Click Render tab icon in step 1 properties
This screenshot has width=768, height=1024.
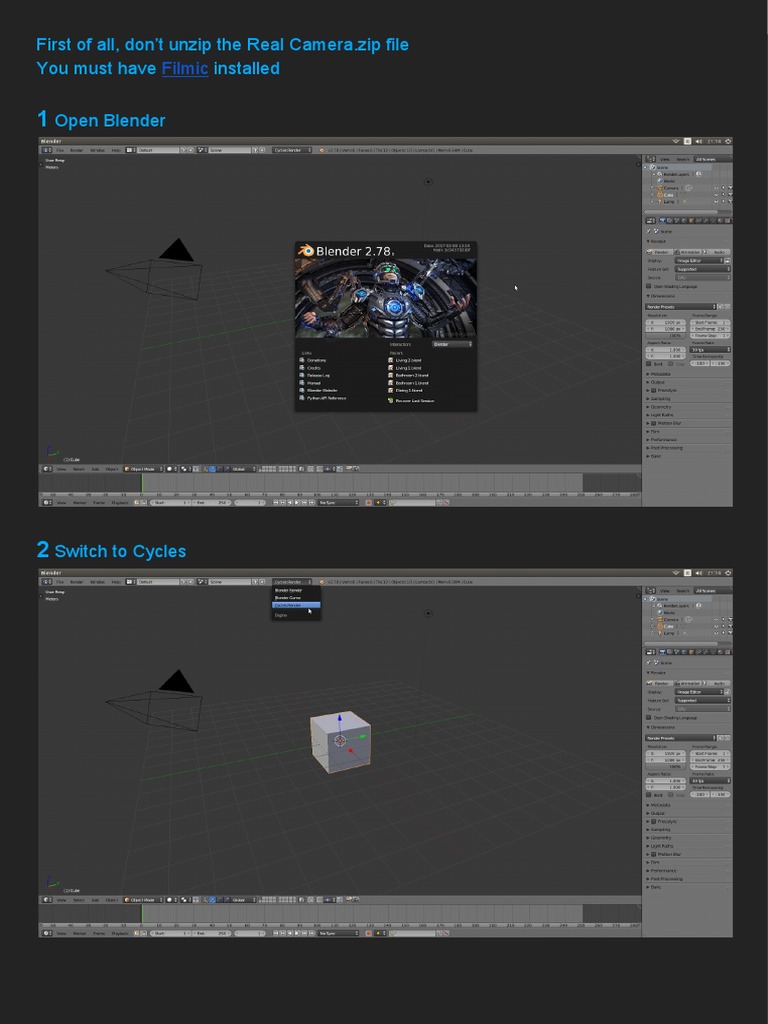click(662, 221)
